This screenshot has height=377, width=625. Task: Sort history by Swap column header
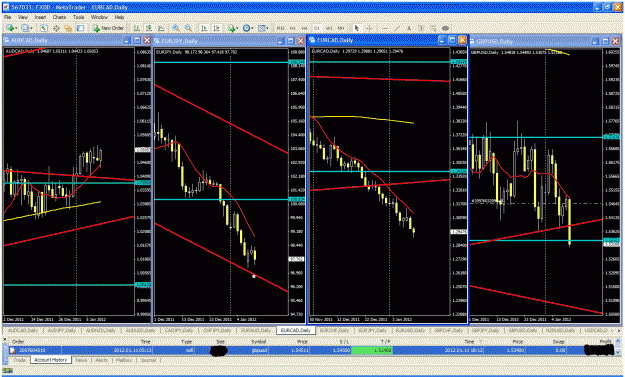click(558, 342)
